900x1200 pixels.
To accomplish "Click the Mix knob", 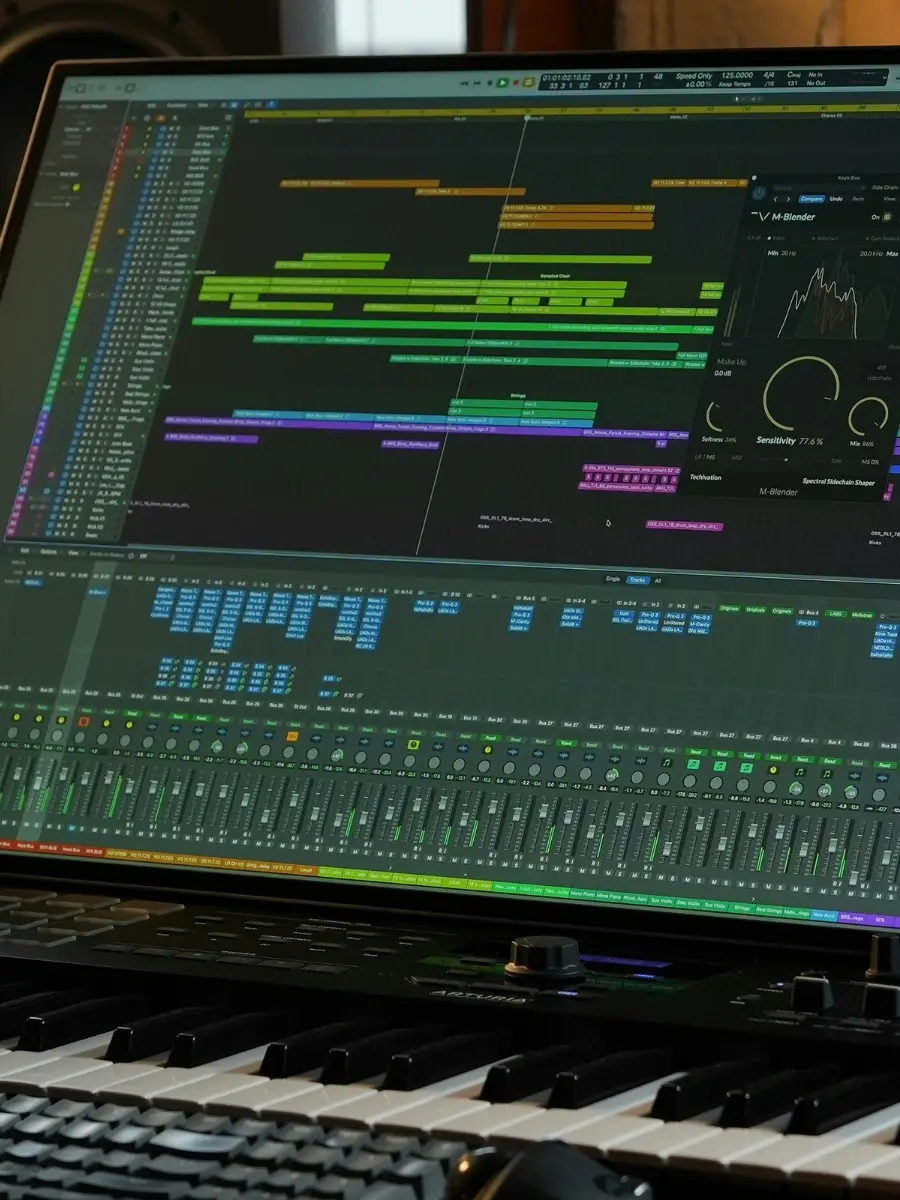I will [x=868, y=416].
